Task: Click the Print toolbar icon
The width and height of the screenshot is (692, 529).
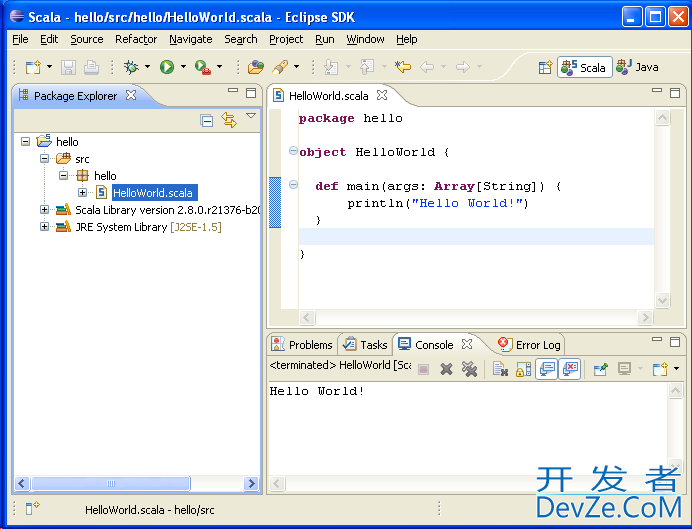Action: pyautogui.click(x=91, y=67)
